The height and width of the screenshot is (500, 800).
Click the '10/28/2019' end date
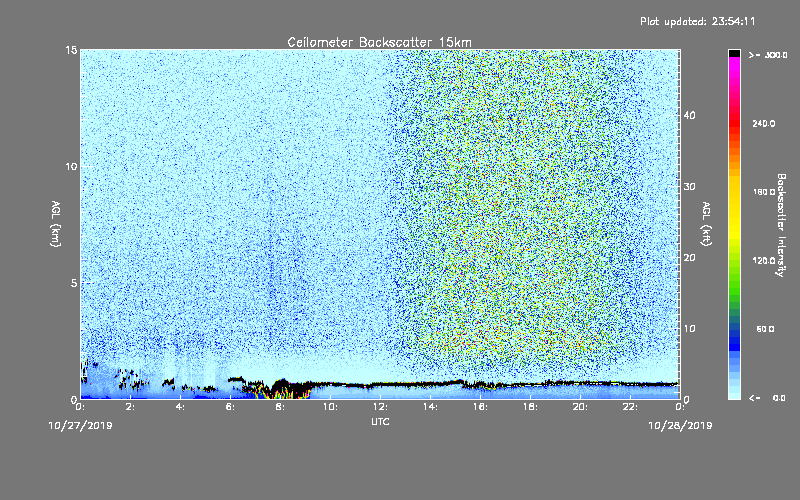pyautogui.click(x=680, y=426)
